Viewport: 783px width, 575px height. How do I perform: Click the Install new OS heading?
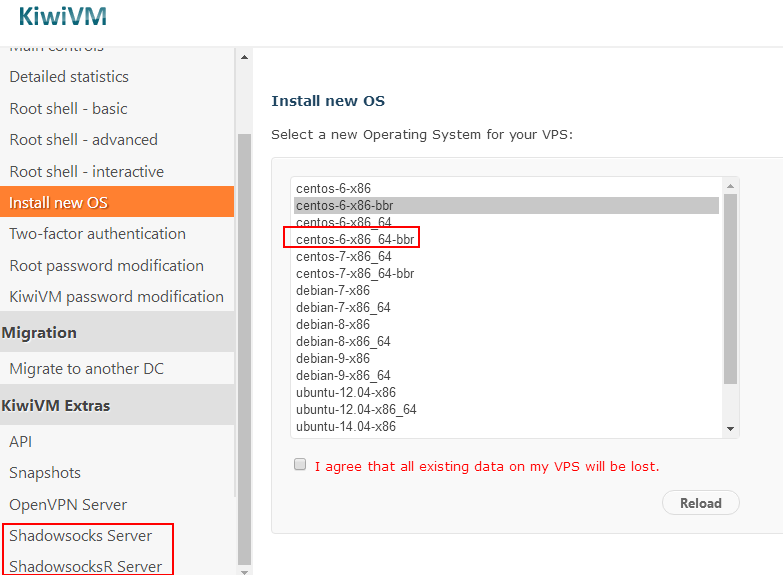pyautogui.click(x=328, y=101)
